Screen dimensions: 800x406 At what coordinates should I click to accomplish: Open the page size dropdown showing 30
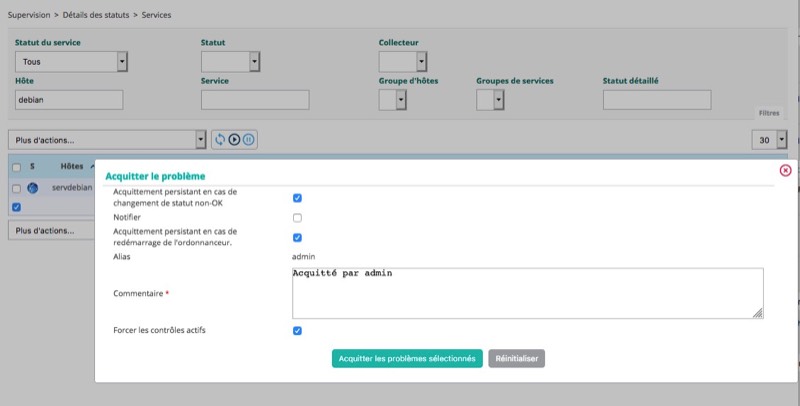point(769,140)
